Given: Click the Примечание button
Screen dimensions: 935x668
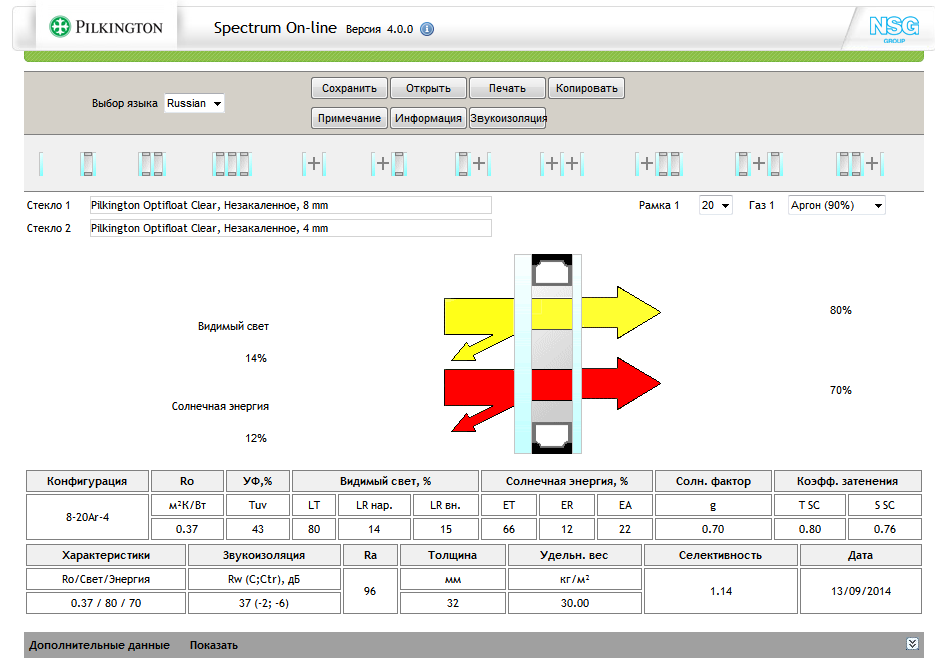Looking at the screenshot, I should pos(349,118).
